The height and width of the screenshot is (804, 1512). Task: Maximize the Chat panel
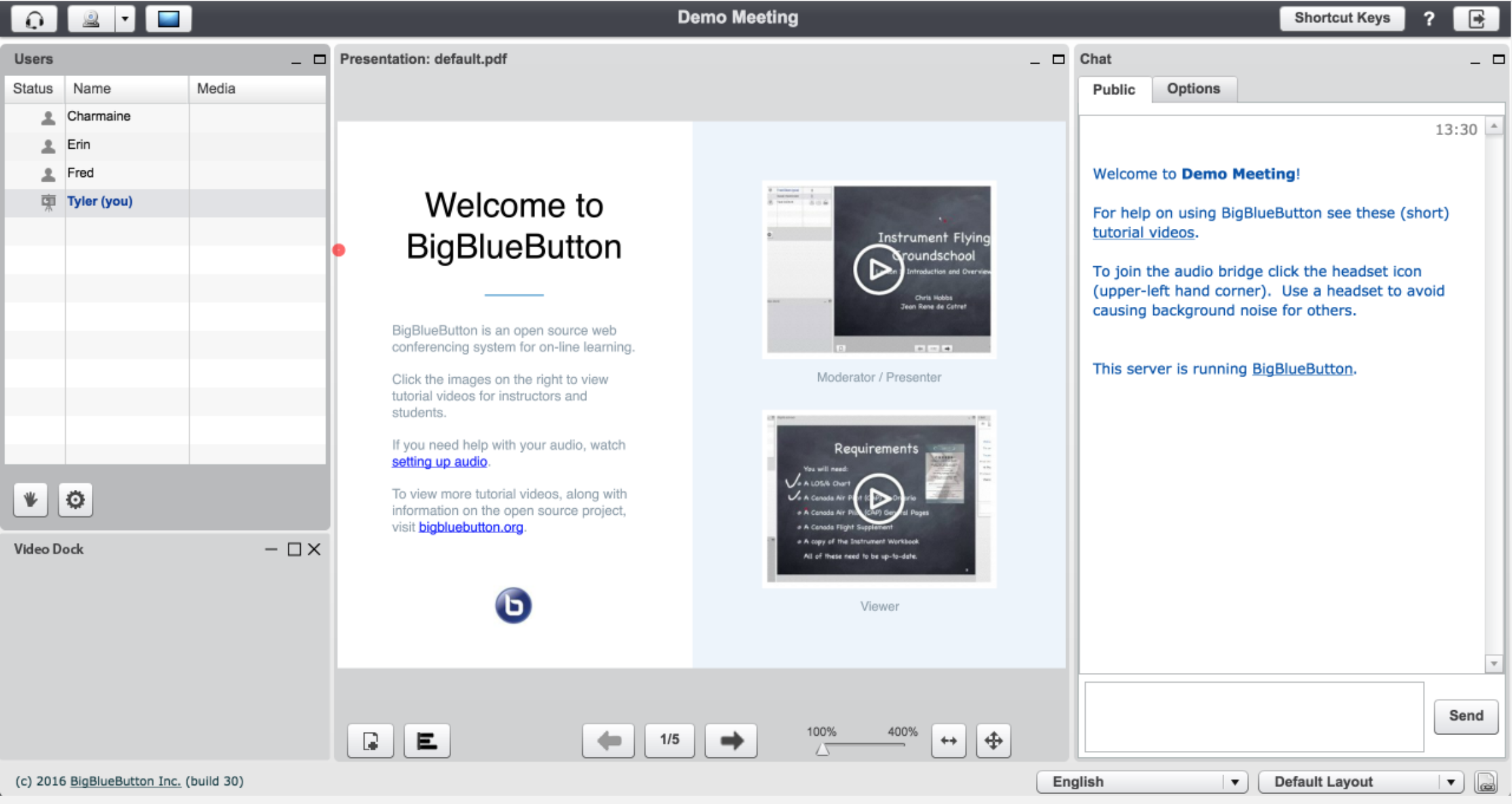[1498, 60]
